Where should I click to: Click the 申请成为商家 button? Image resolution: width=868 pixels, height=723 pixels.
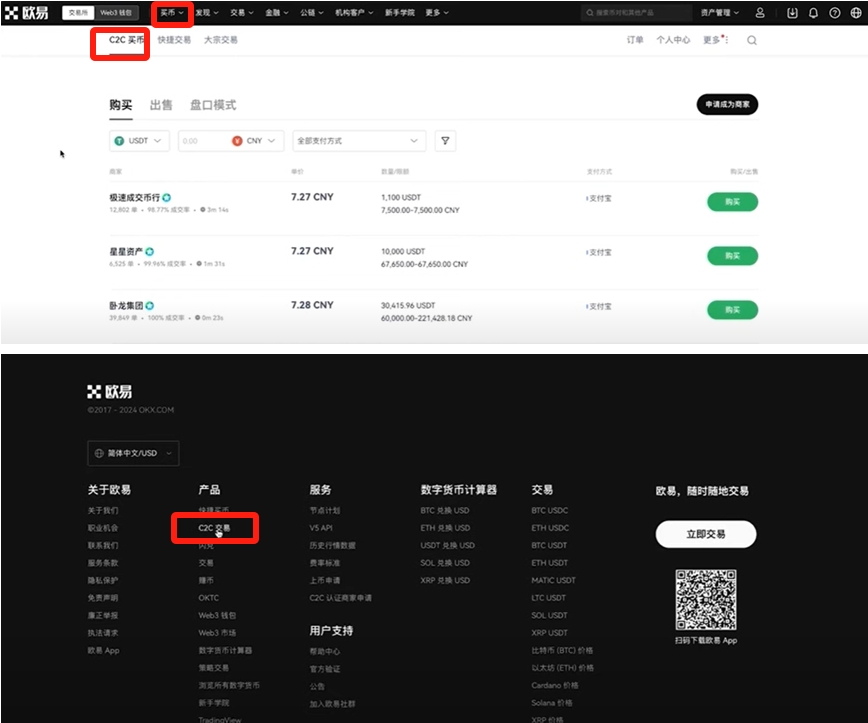pos(727,104)
